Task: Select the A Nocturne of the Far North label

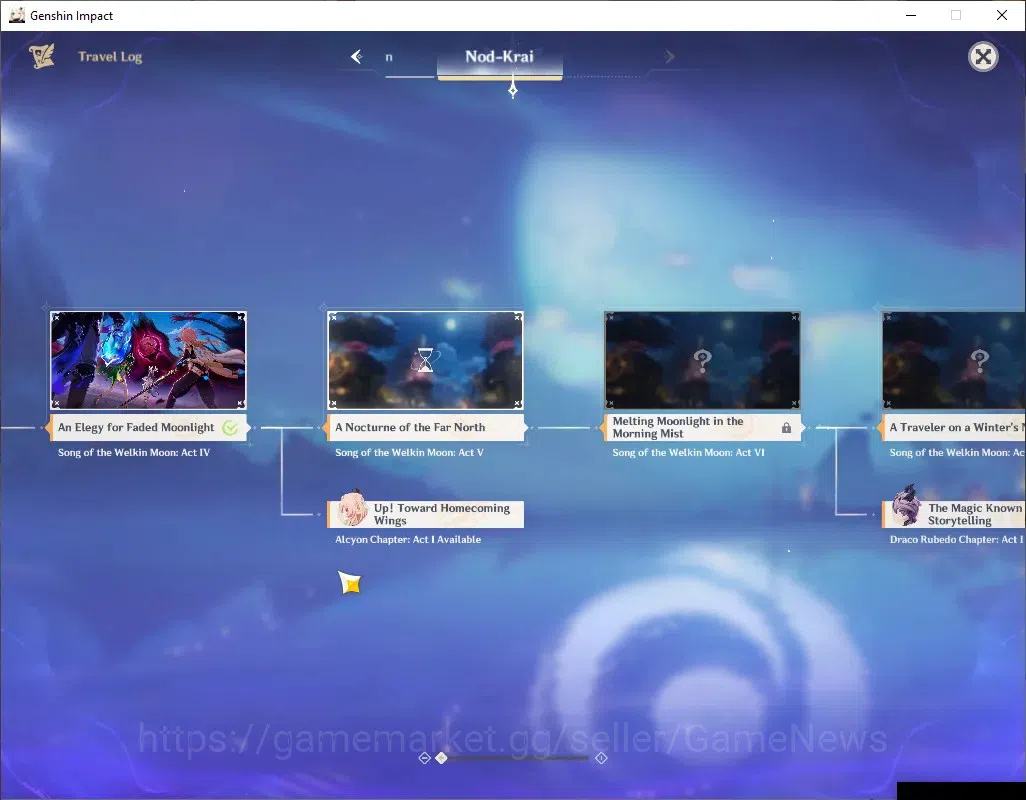Action: (x=425, y=427)
